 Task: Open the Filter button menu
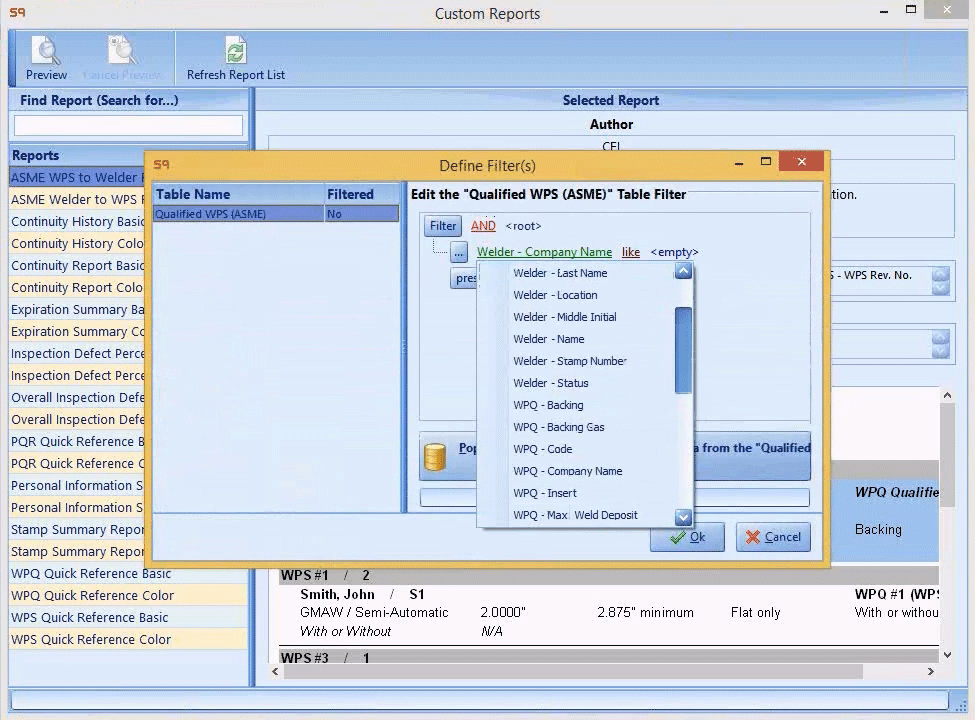[x=443, y=226]
